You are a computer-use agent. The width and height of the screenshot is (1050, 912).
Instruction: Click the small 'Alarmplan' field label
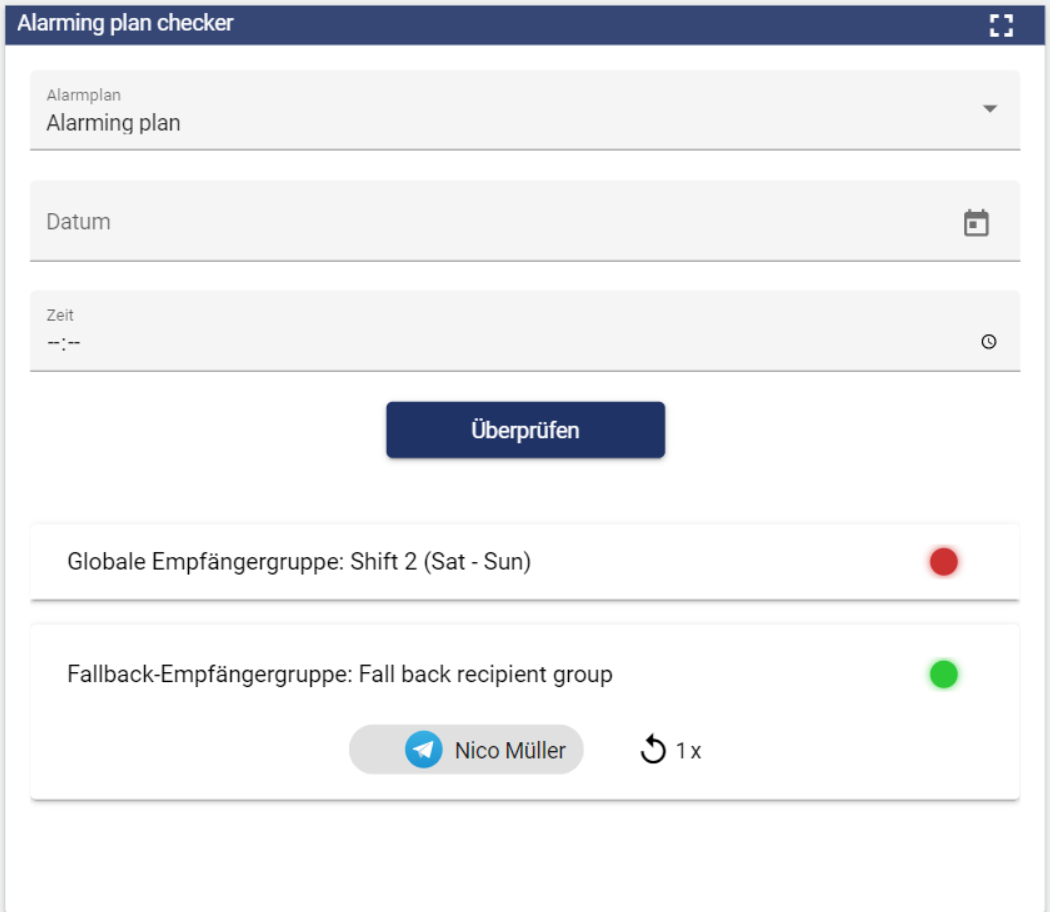(x=83, y=96)
